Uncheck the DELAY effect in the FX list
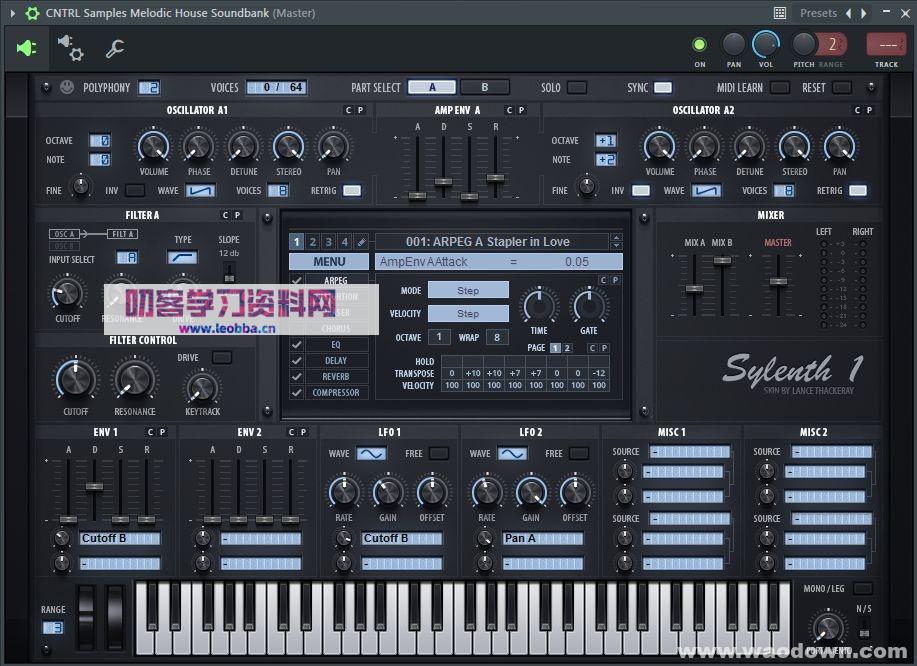The width and height of the screenshot is (917, 666). (x=294, y=360)
